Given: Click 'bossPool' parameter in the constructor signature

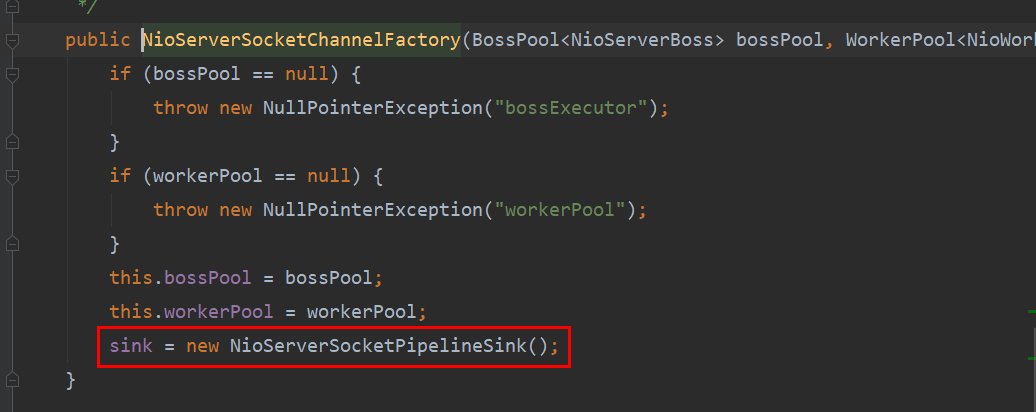Looking at the screenshot, I should tap(780, 40).
